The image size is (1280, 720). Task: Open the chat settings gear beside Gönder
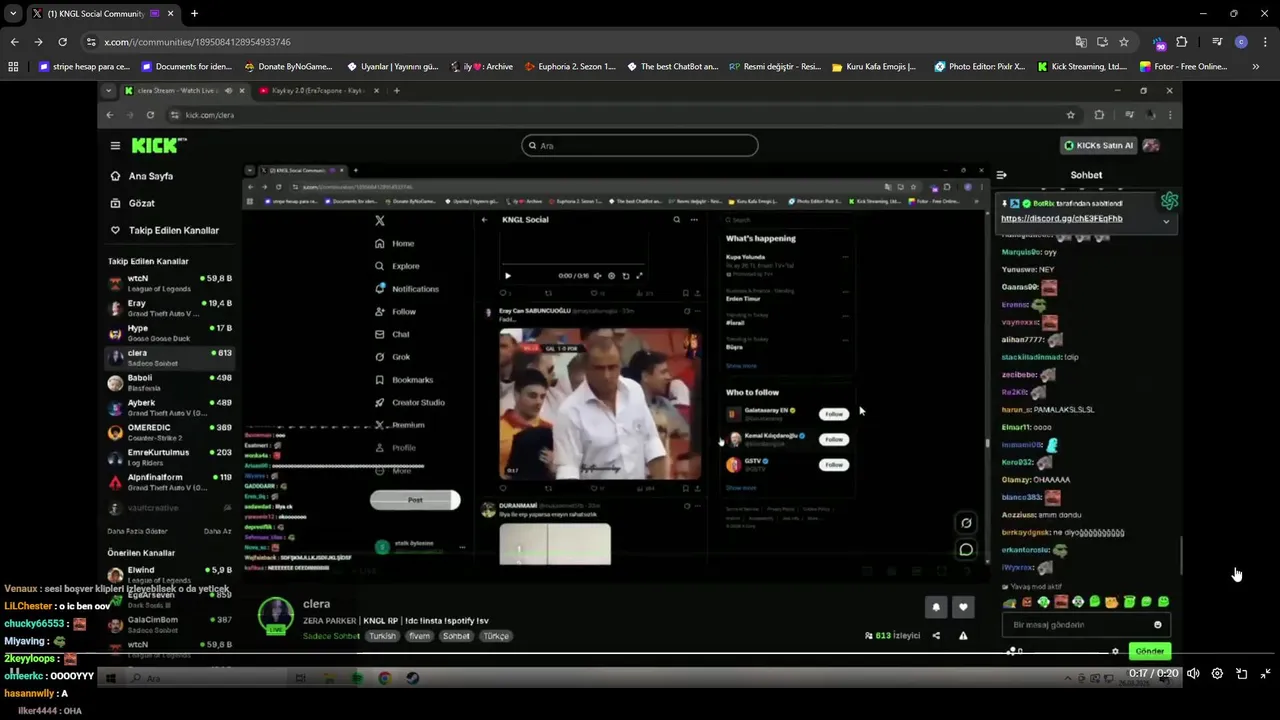click(x=1116, y=651)
